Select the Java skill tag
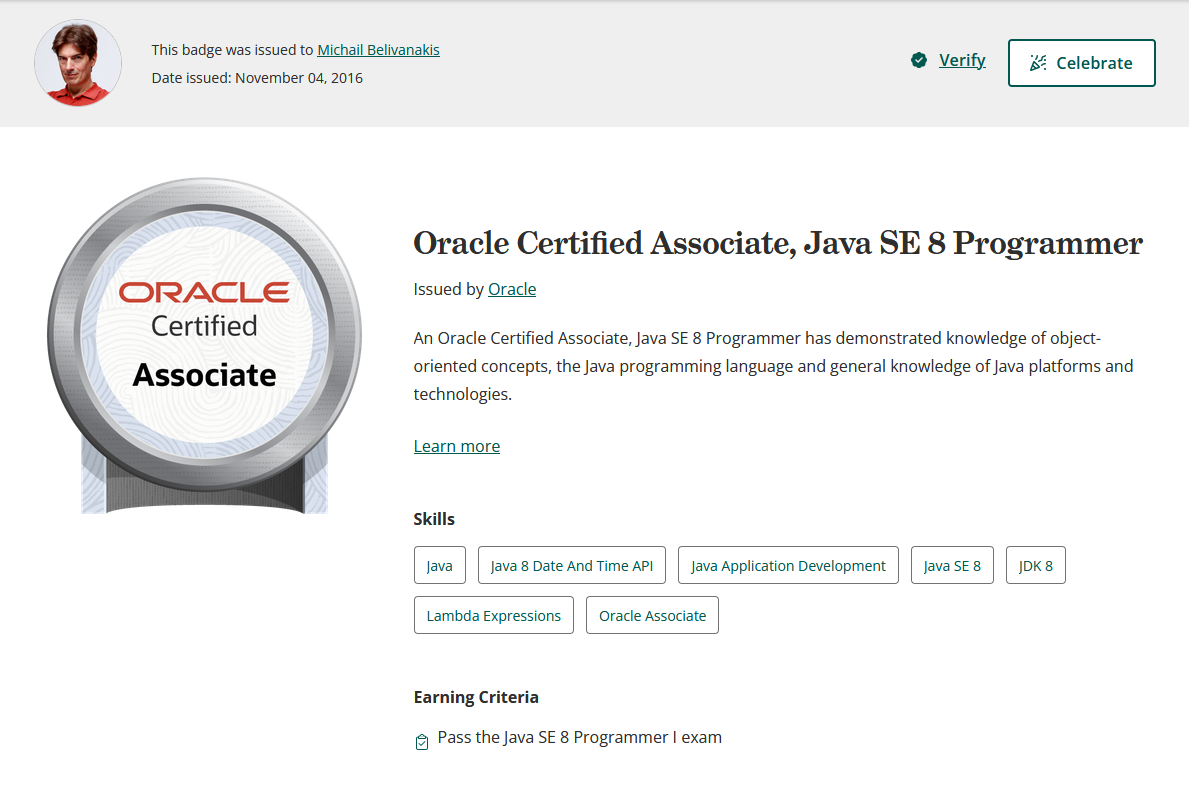1189x790 pixels. (x=440, y=564)
